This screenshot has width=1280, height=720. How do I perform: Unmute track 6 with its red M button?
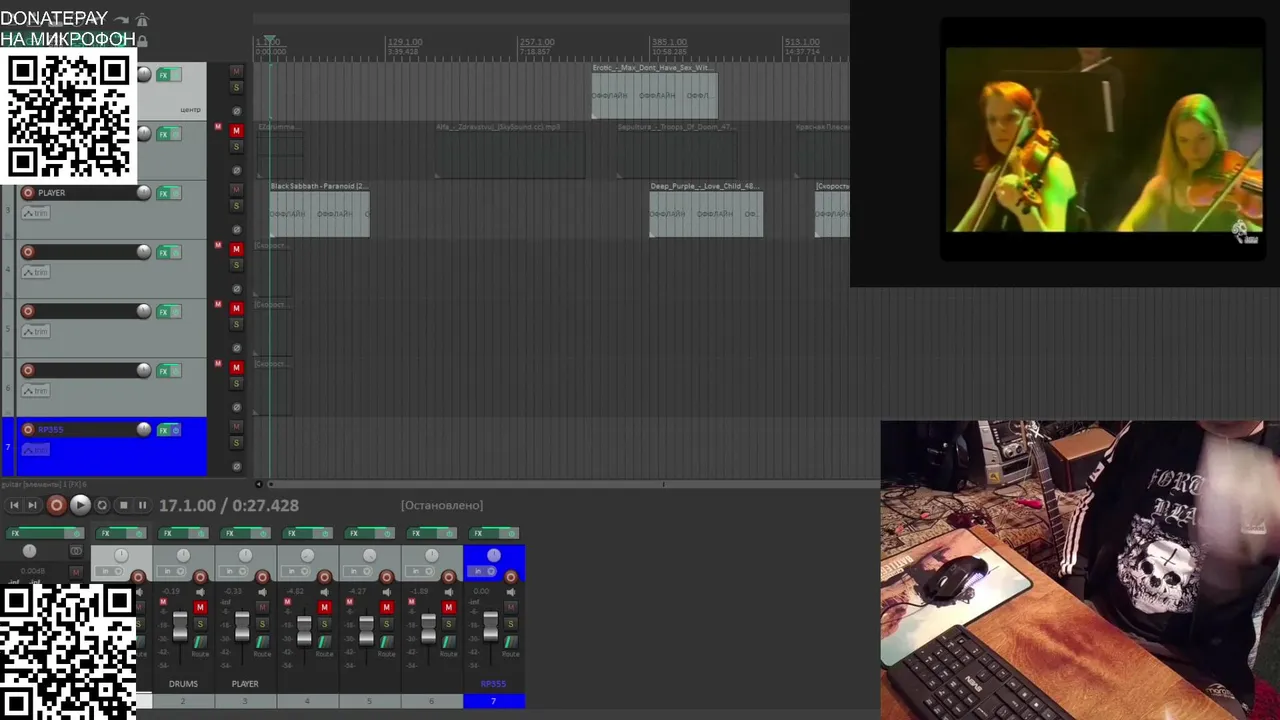pyautogui.click(x=237, y=367)
